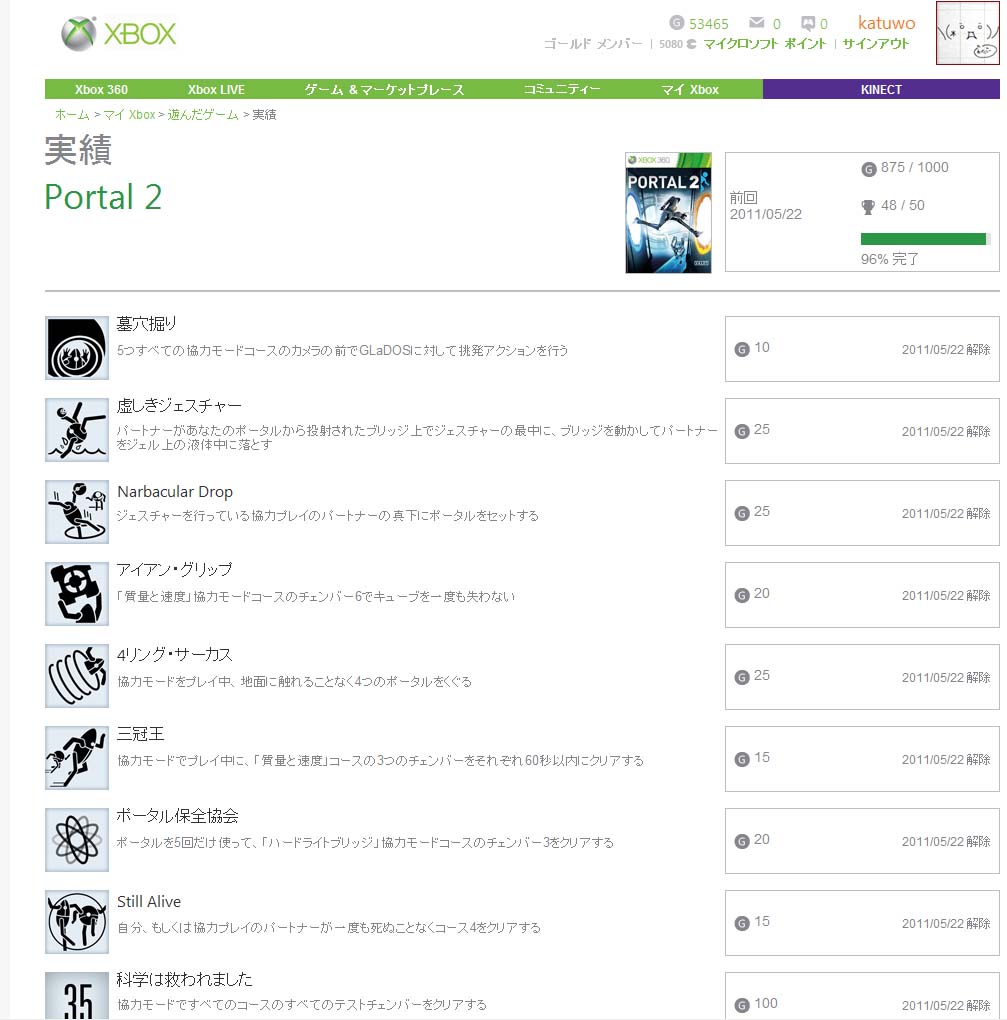Image resolution: width=1007 pixels, height=1020 pixels.
Task: Open the Xbox 360 menu tab
Action: tap(101, 90)
